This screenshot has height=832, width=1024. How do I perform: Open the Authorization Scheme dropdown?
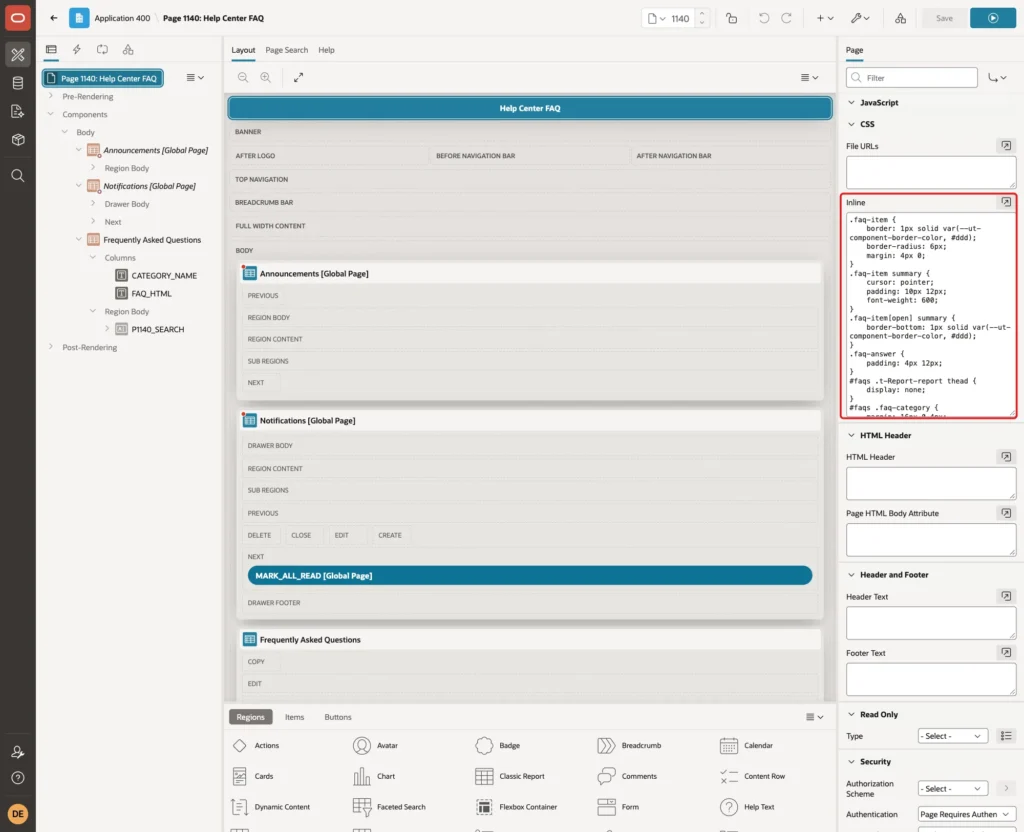[952, 789]
